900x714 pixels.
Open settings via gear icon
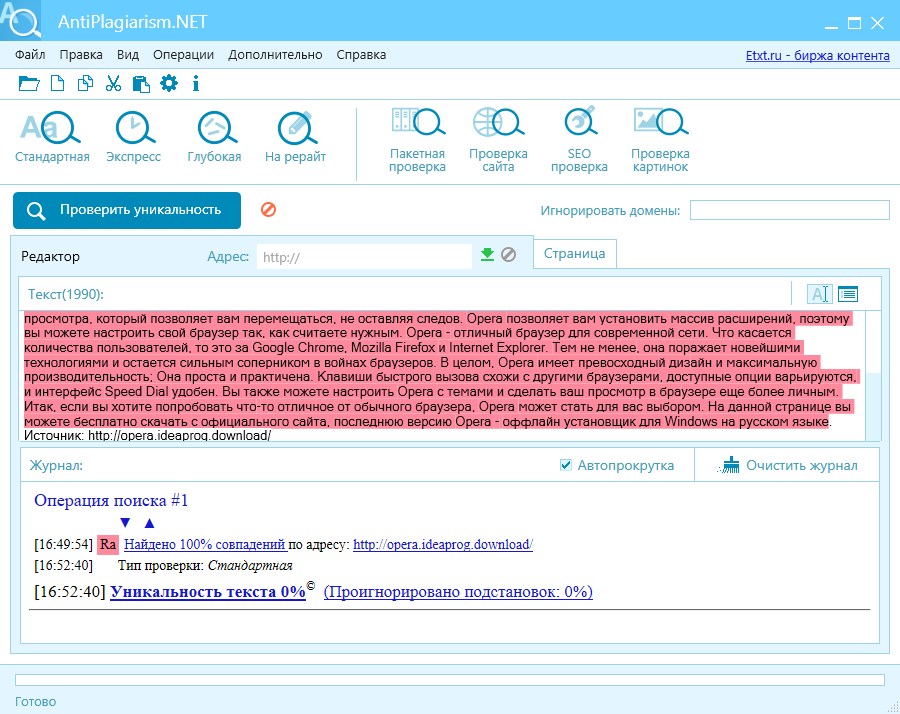pos(169,84)
